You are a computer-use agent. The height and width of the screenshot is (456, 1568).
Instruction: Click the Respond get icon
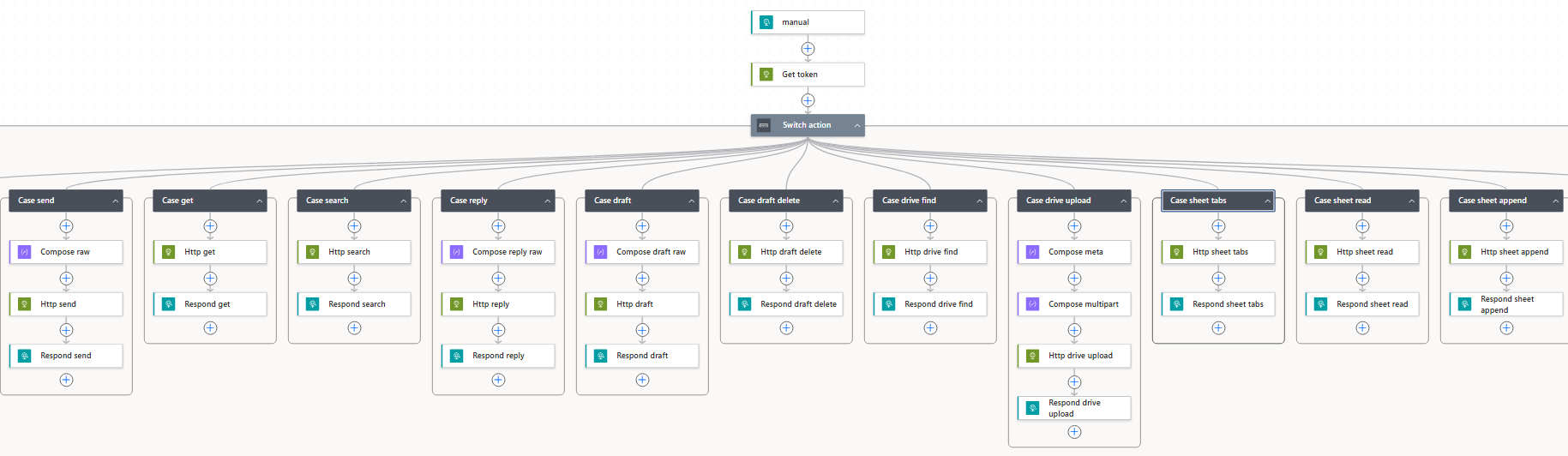coord(169,304)
